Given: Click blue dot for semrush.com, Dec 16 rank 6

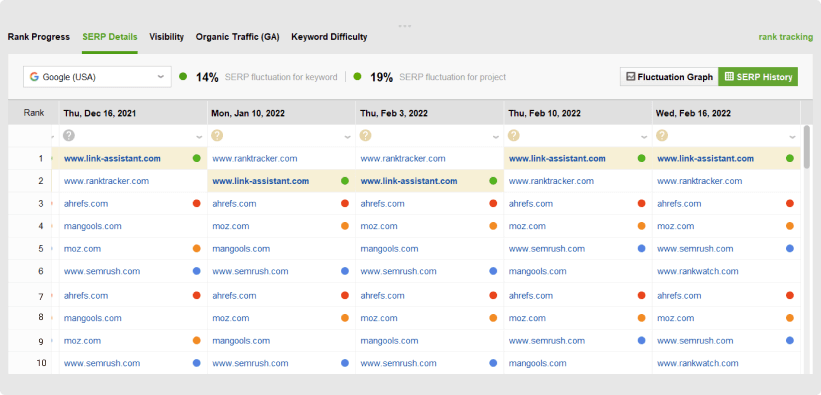Looking at the screenshot, I should (x=196, y=271).
